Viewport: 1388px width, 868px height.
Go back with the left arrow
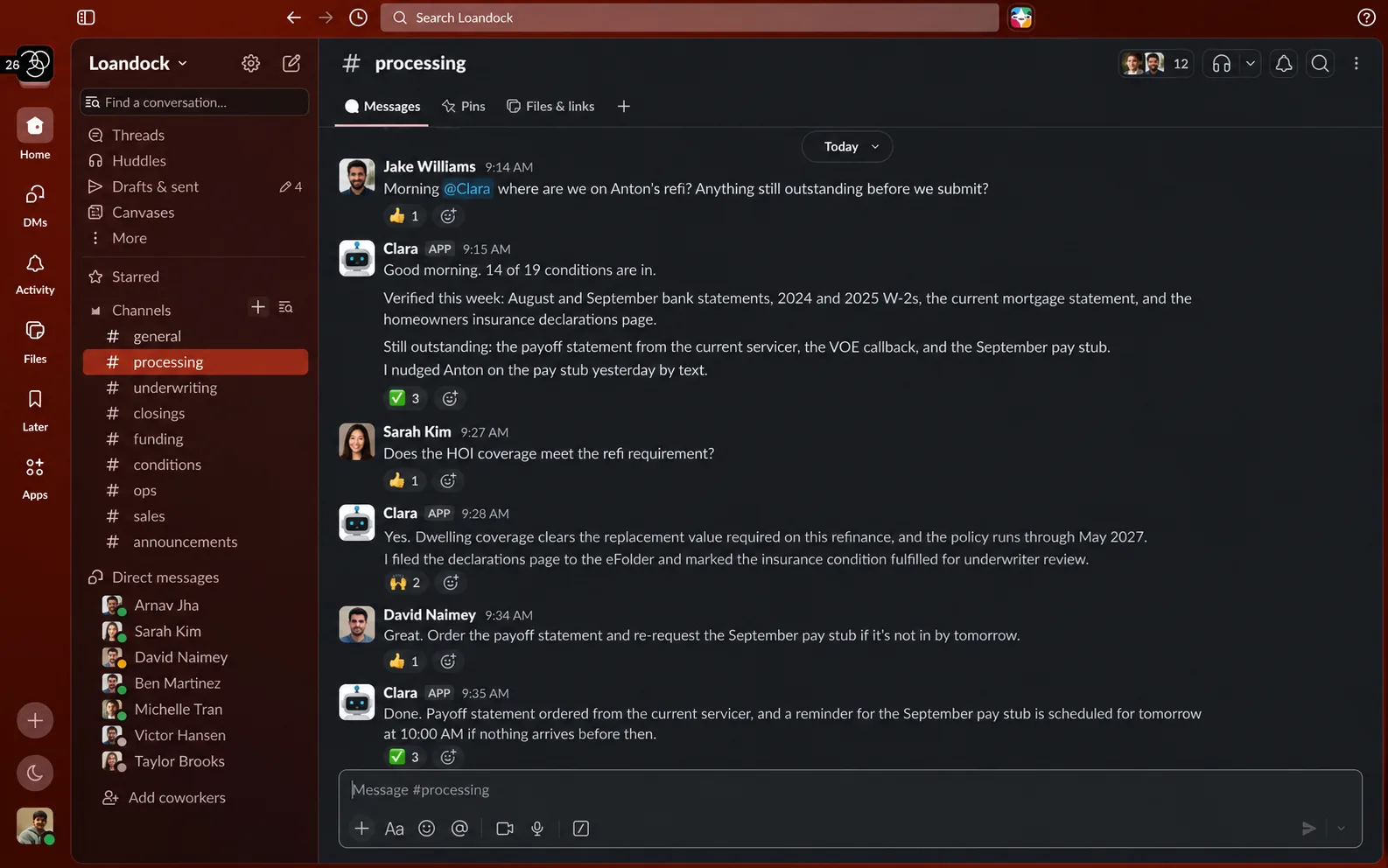[x=294, y=17]
